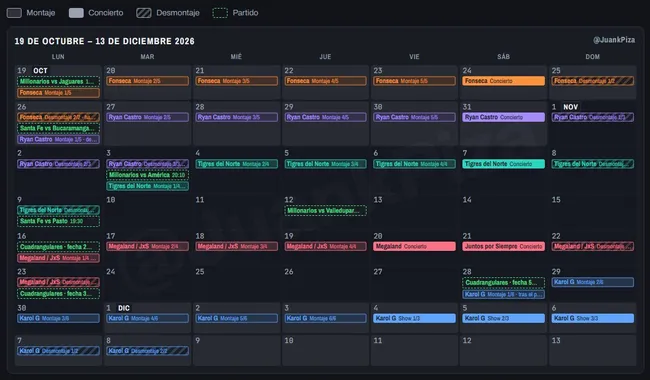Open the Ryan Castro Montaje 2/5 event
Viewport: 650px width, 380px height.
tap(148, 117)
